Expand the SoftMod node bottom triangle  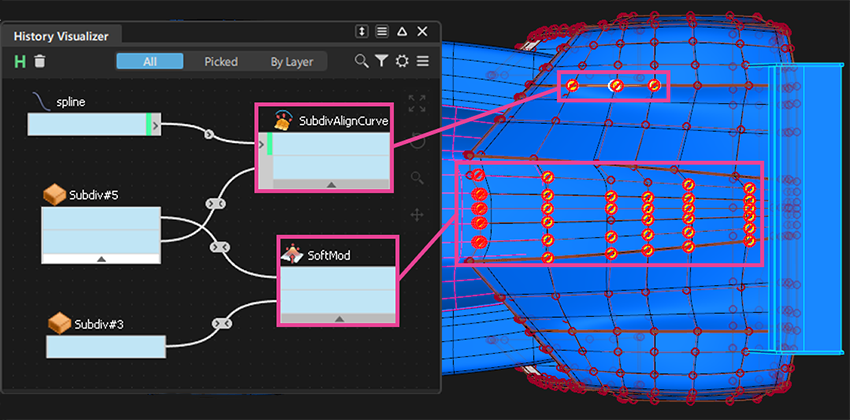click(x=339, y=319)
